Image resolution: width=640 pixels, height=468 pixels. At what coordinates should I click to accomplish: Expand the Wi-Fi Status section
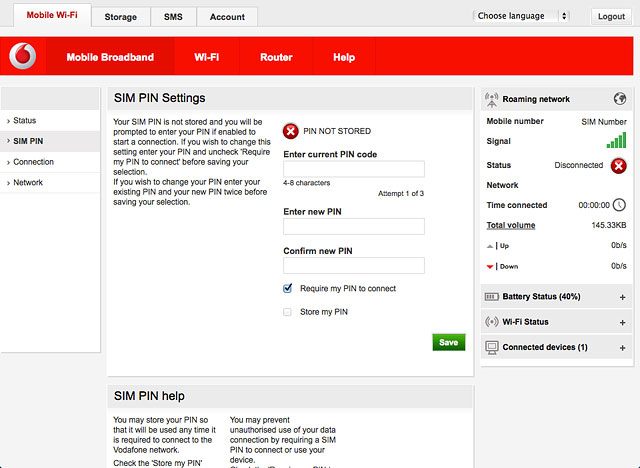[x=622, y=322]
